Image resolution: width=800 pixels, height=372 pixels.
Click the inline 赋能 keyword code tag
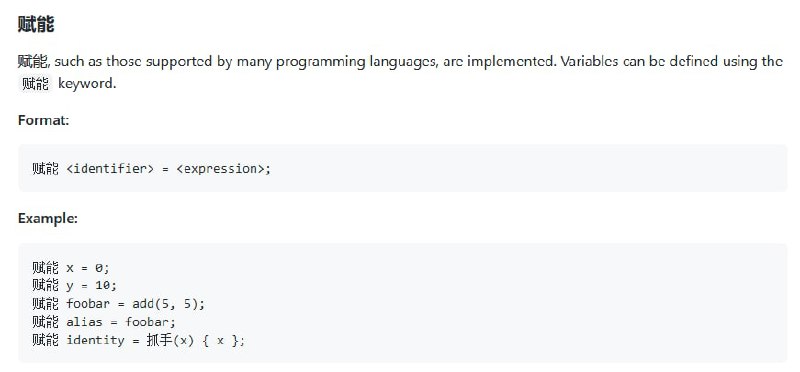click(35, 84)
